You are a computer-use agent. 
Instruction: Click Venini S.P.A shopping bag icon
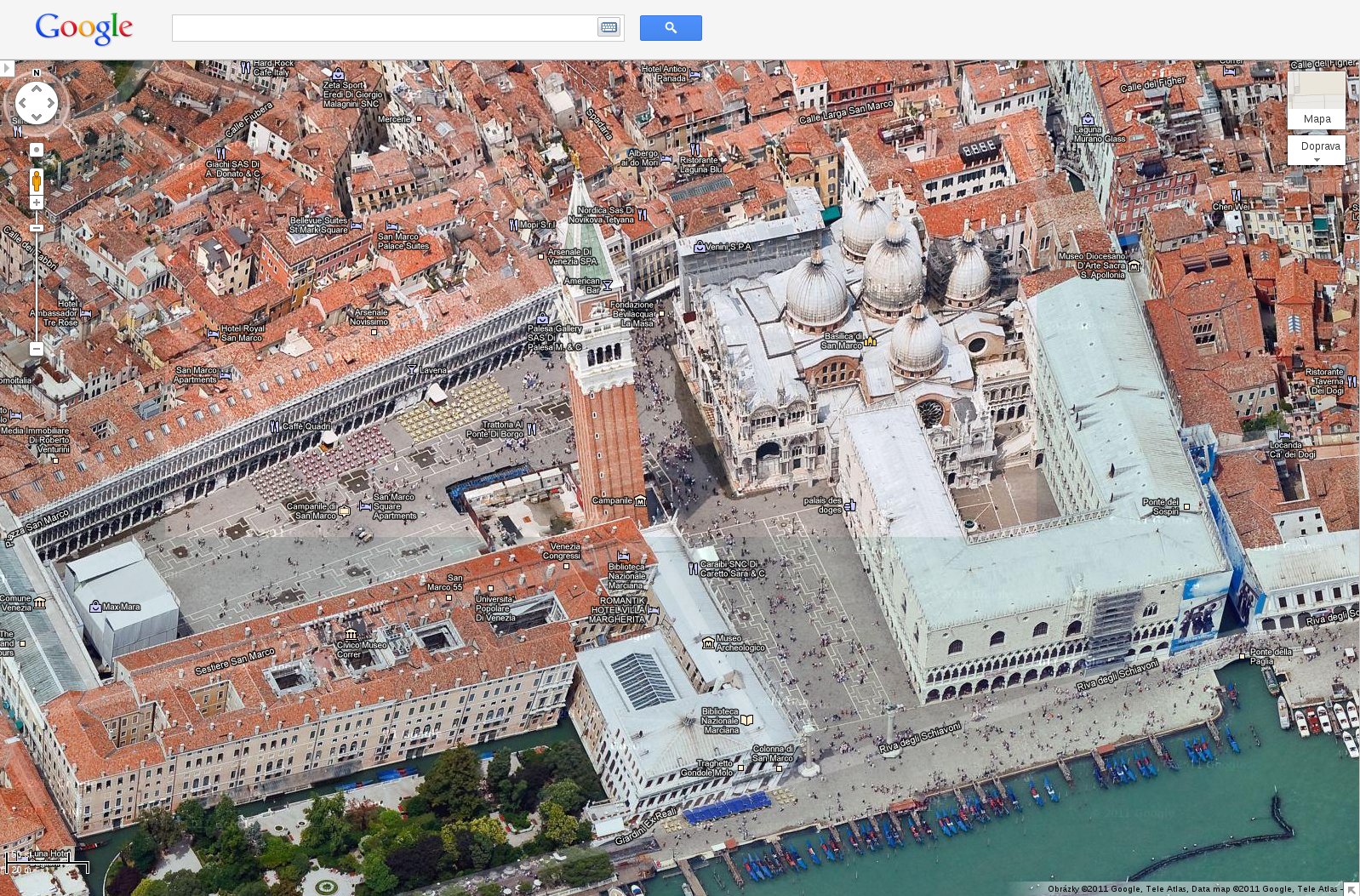pyautogui.click(x=700, y=247)
